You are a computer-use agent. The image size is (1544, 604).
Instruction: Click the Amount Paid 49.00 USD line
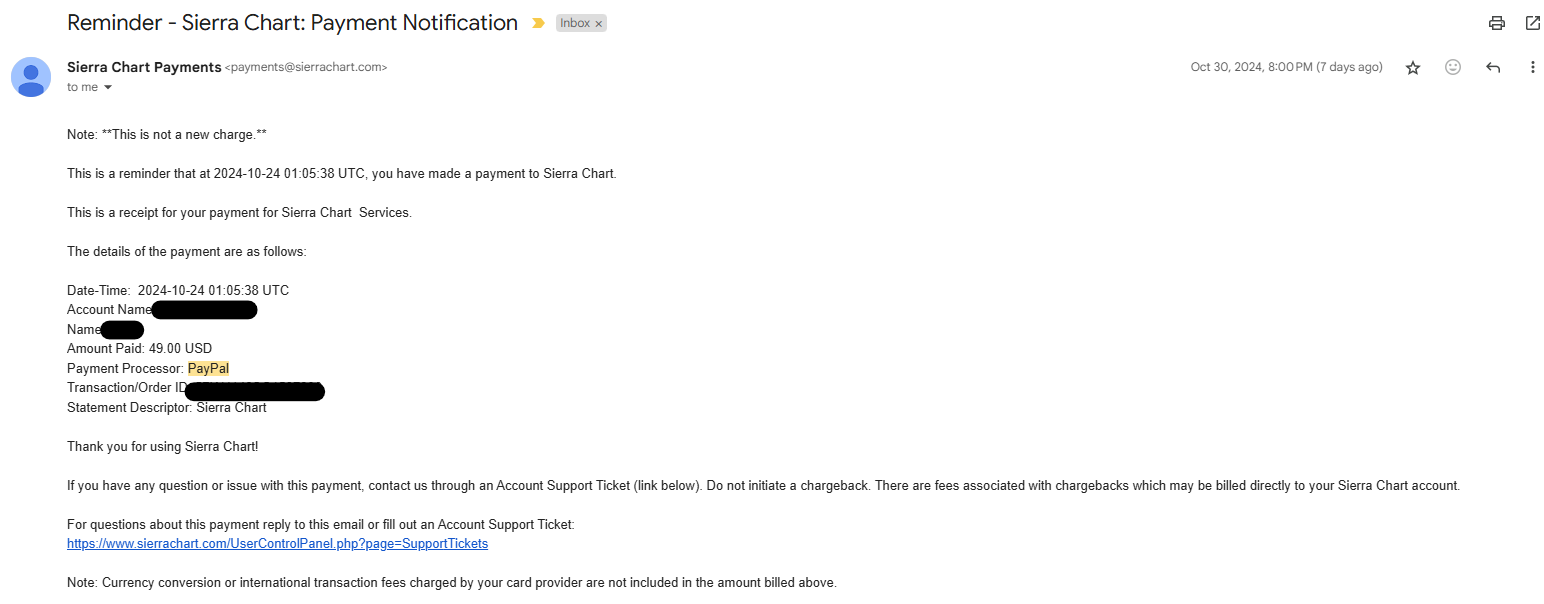(x=139, y=349)
